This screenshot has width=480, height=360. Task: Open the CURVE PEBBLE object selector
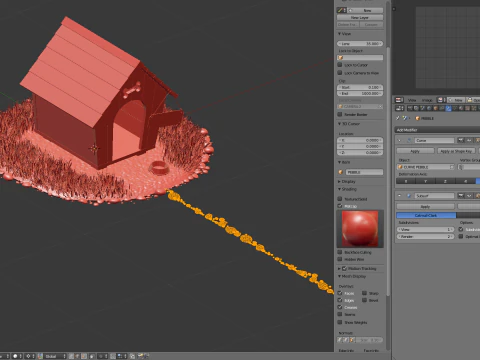(425, 167)
